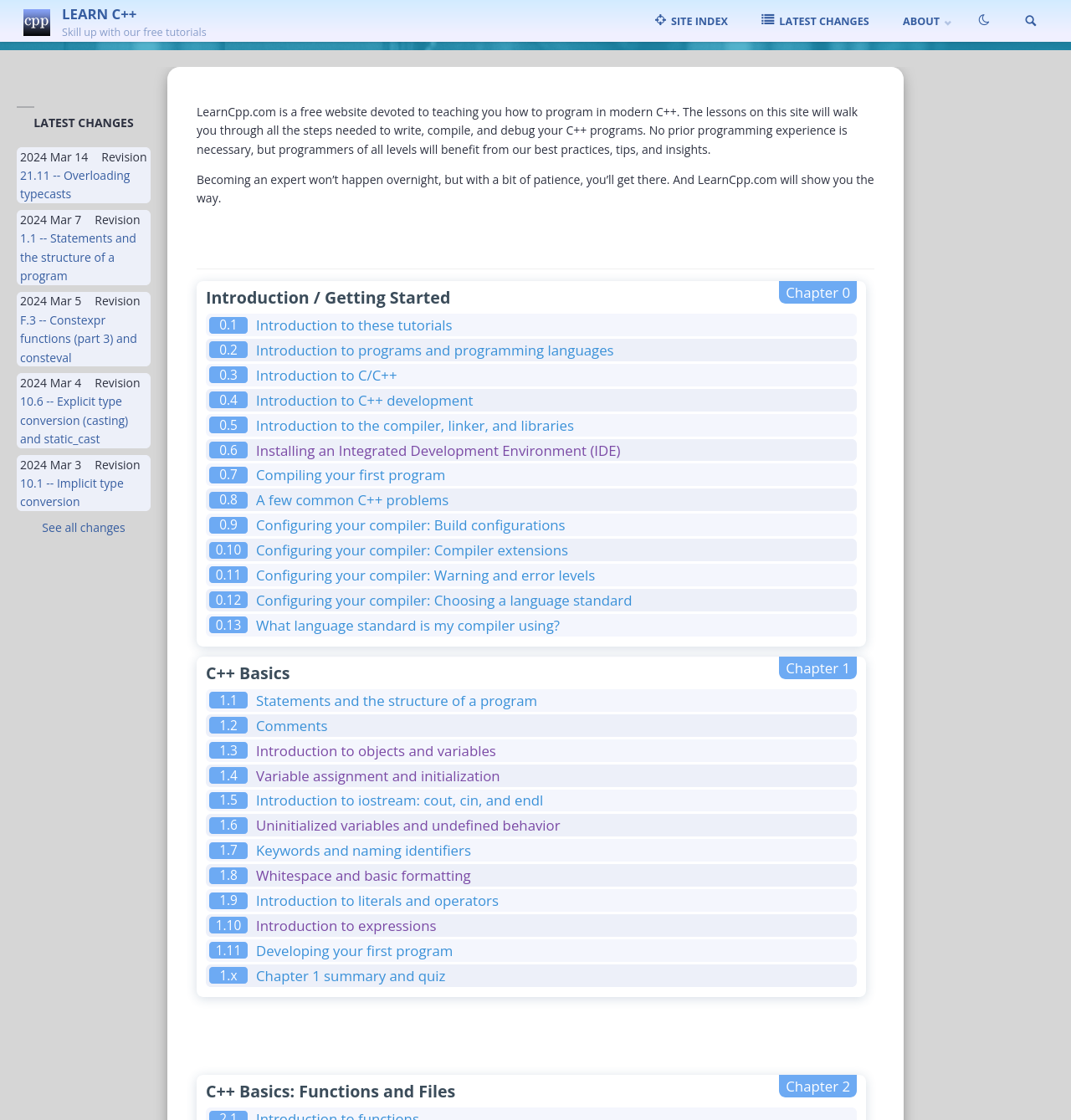Open 'Compiling your first program'
The image size is (1071, 1120).
pos(350,475)
